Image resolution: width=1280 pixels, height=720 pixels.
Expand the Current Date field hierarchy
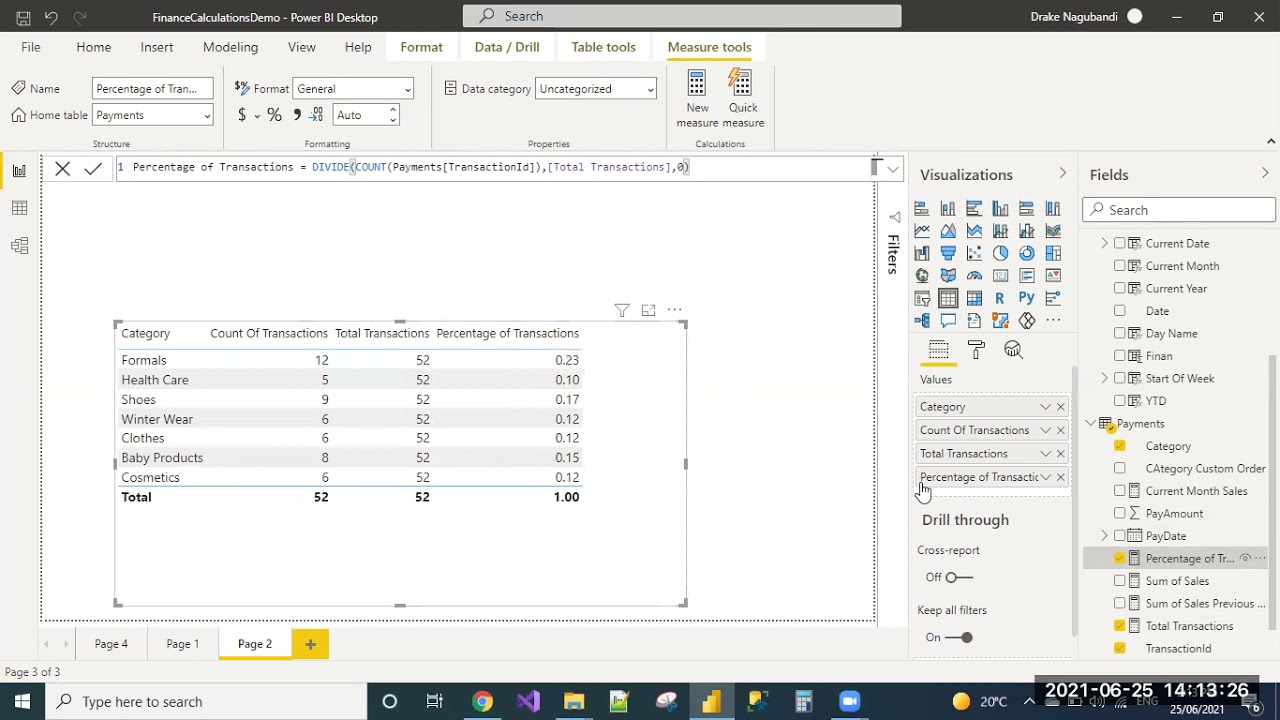pyautogui.click(x=1104, y=243)
